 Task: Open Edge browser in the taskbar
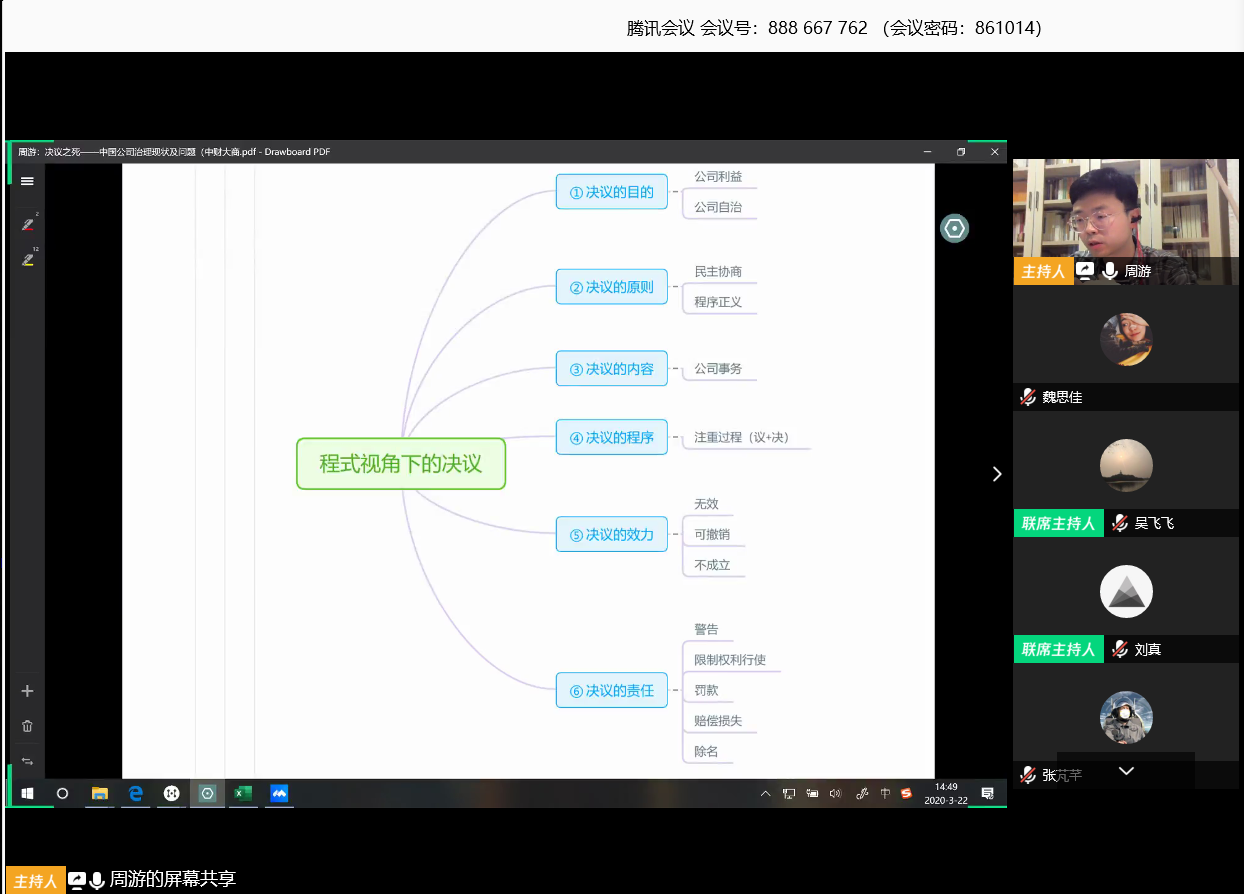pyautogui.click(x=135, y=793)
